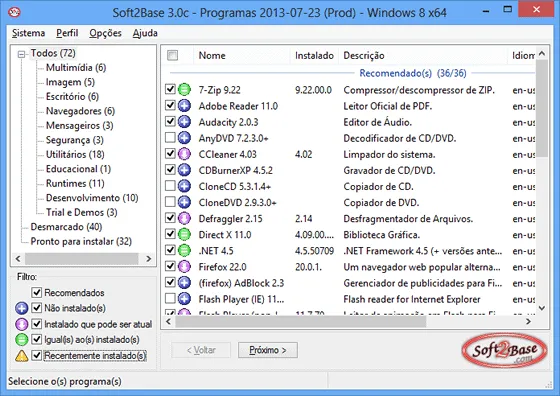Image resolution: width=560 pixels, height=396 pixels.
Task: Click the blue plus filter legend icon
Action: (21, 308)
